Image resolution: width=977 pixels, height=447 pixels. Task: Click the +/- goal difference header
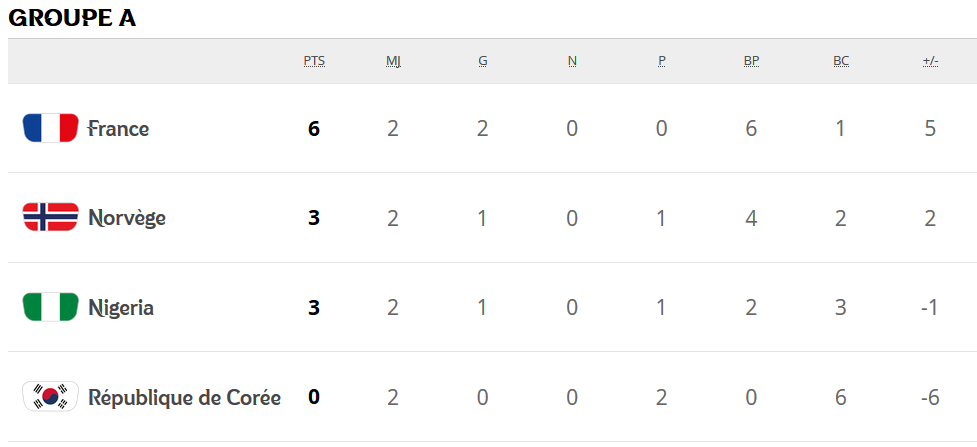coord(930,61)
